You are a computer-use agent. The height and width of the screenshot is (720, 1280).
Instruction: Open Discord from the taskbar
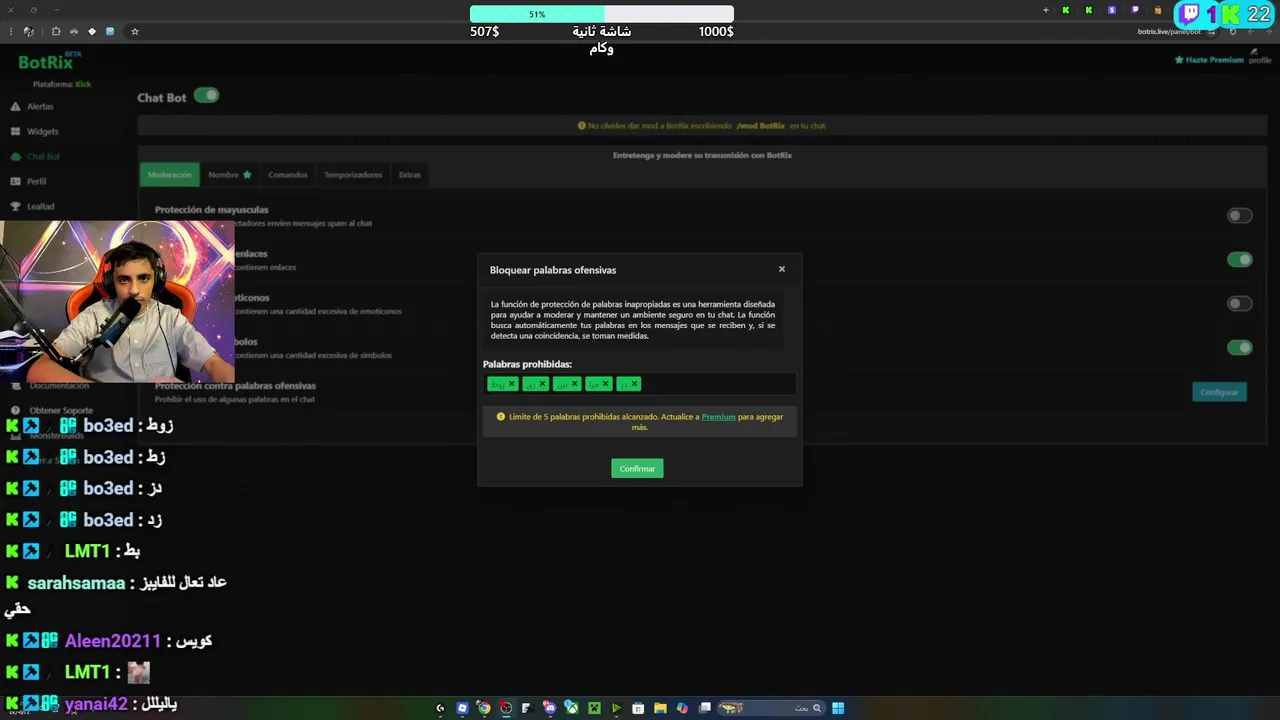point(550,708)
